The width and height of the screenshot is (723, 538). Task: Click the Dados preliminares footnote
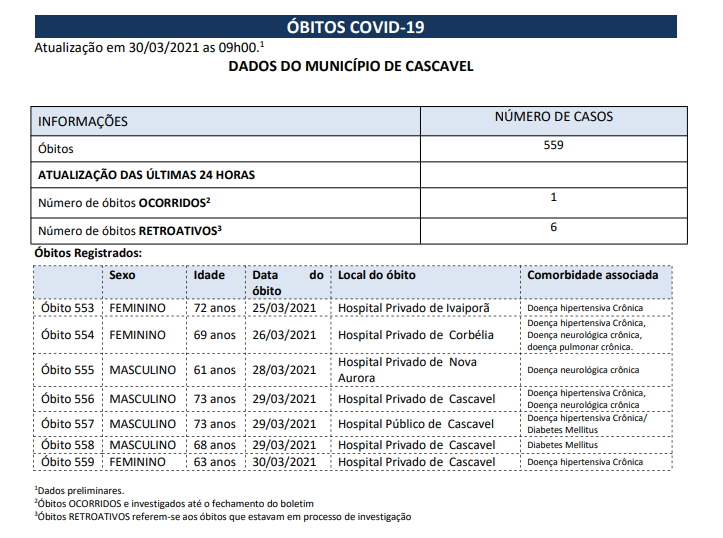point(79,491)
